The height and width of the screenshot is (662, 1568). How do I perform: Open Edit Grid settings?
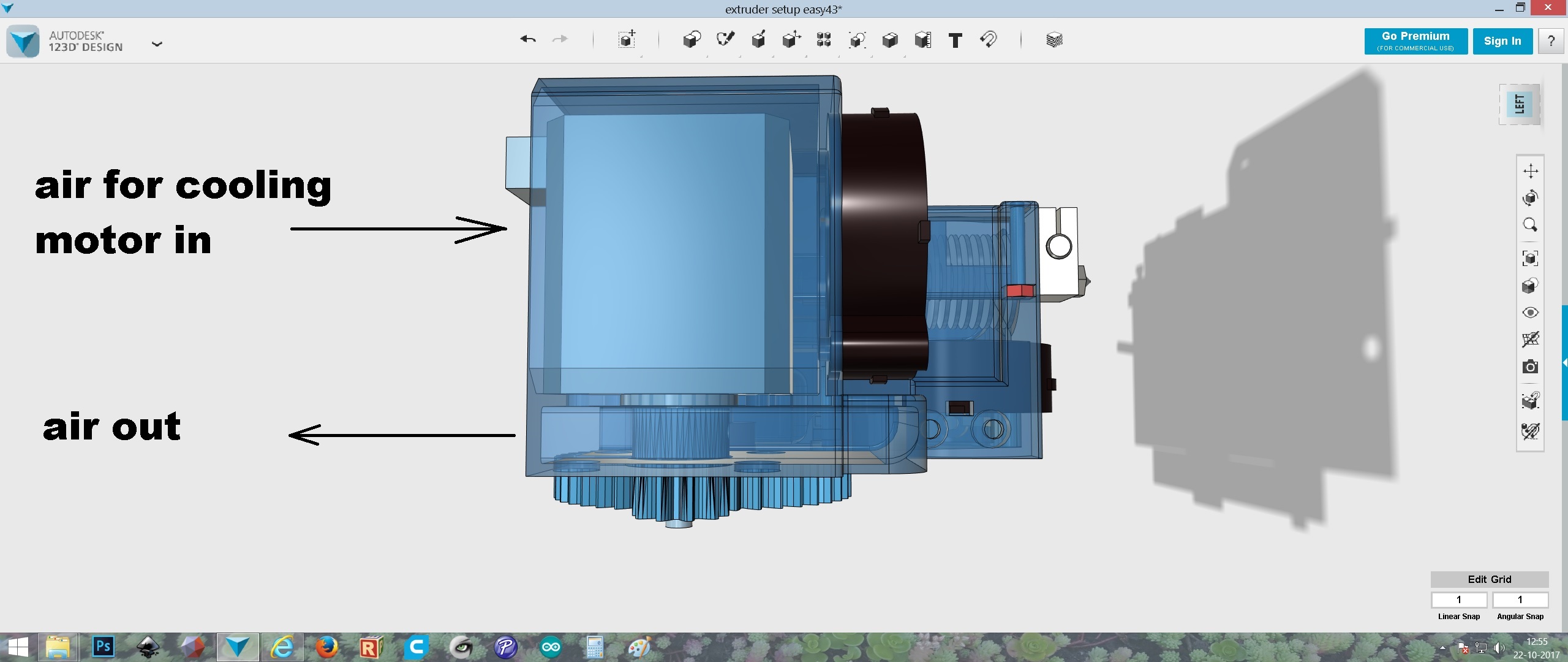tap(1489, 579)
